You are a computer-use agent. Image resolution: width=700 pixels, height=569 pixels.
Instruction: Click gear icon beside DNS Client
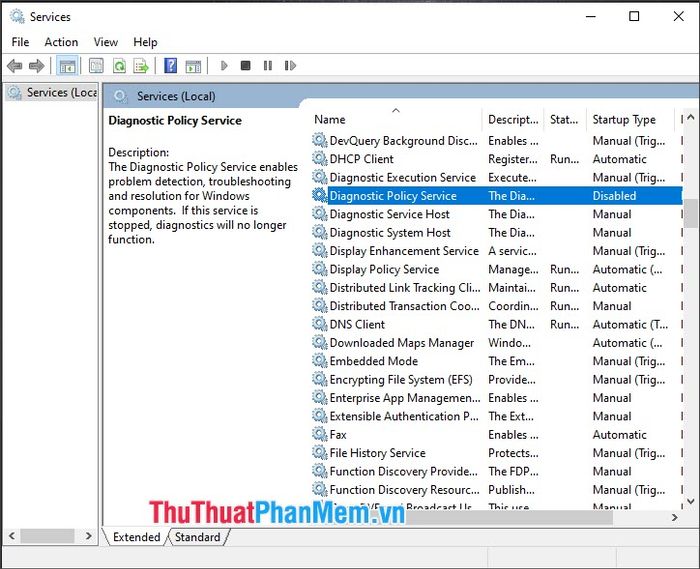(320, 324)
